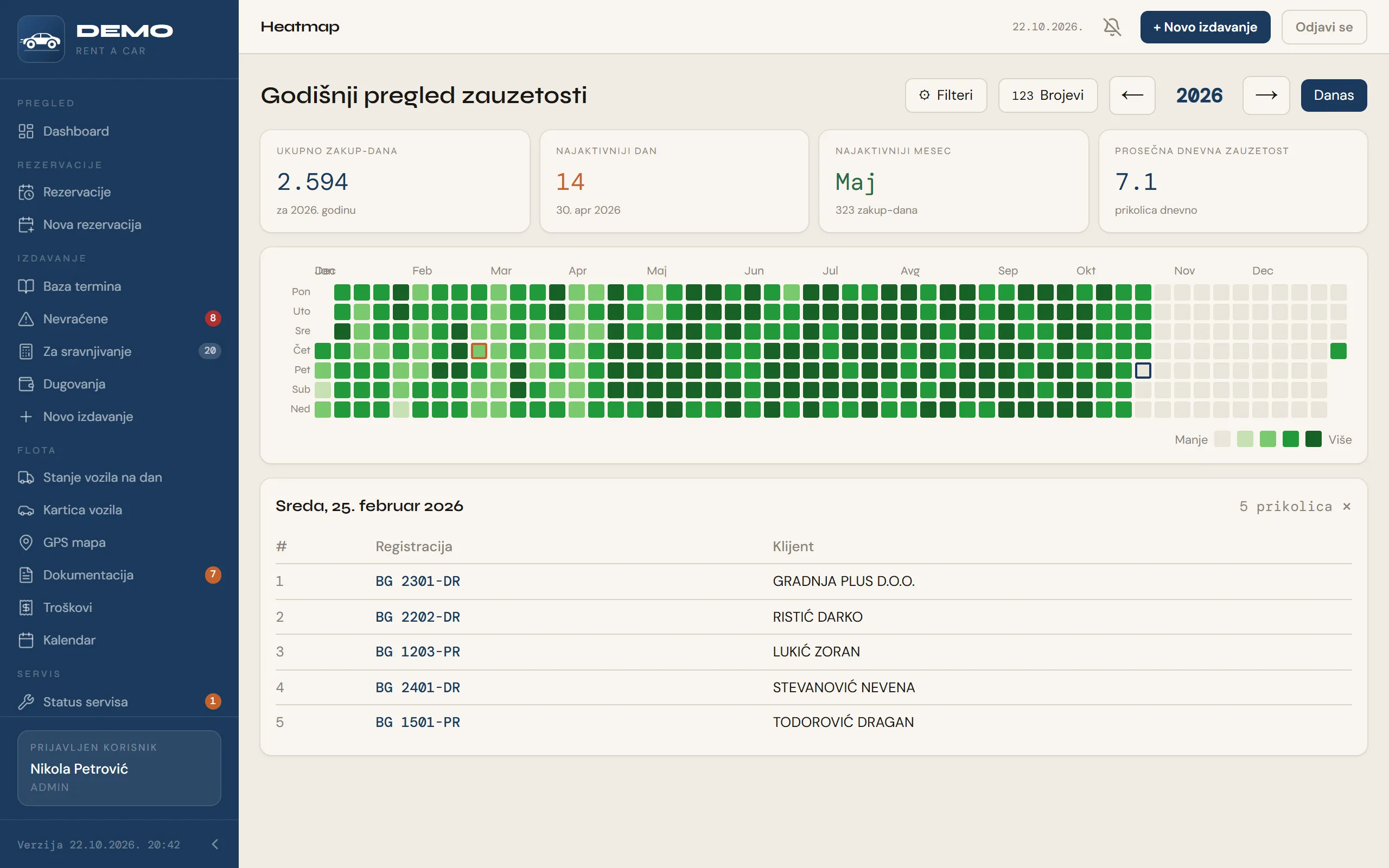
Task: Select Rezervacije menu item
Action: point(119,192)
